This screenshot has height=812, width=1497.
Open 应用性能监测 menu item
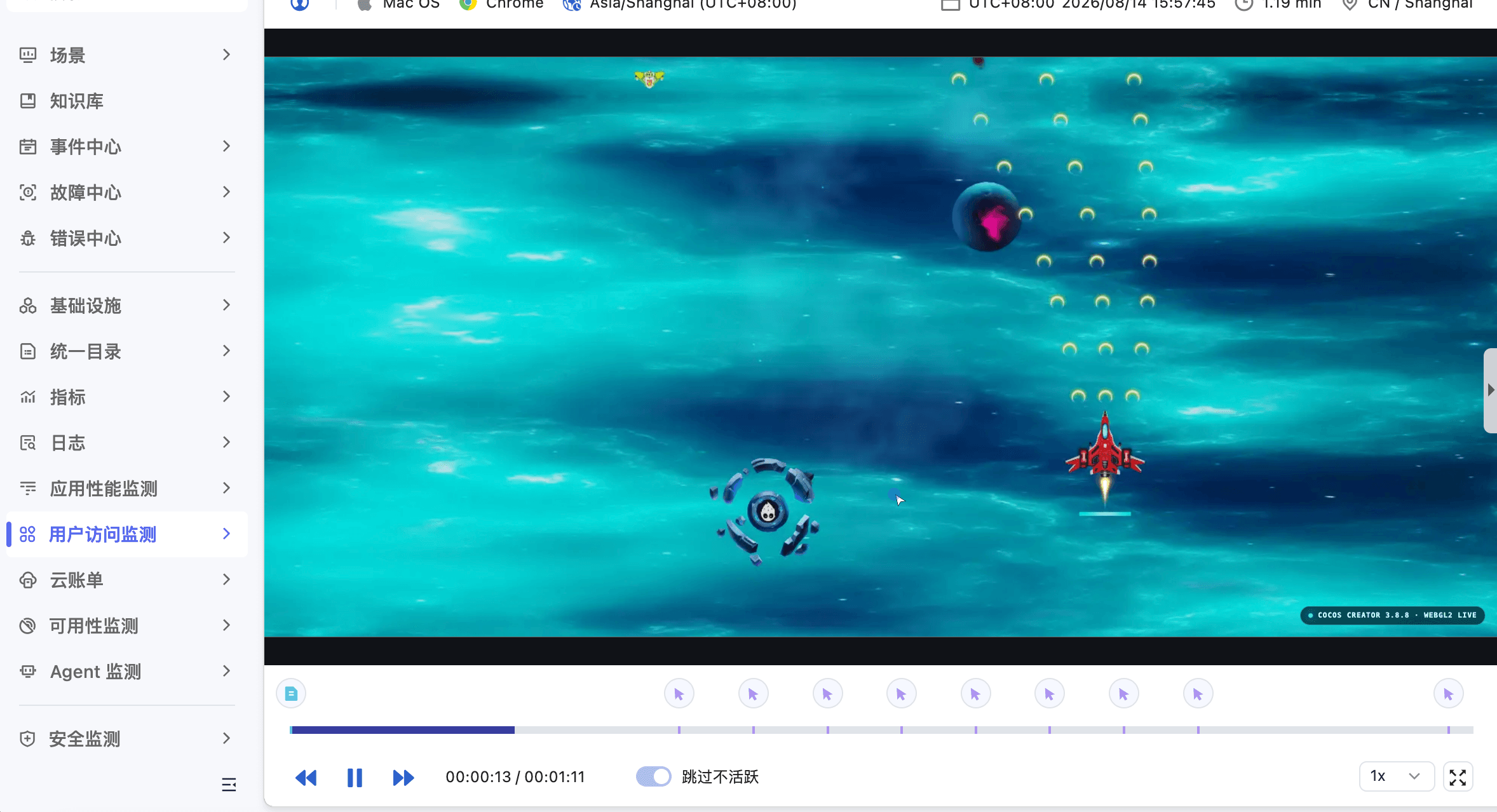click(x=127, y=489)
